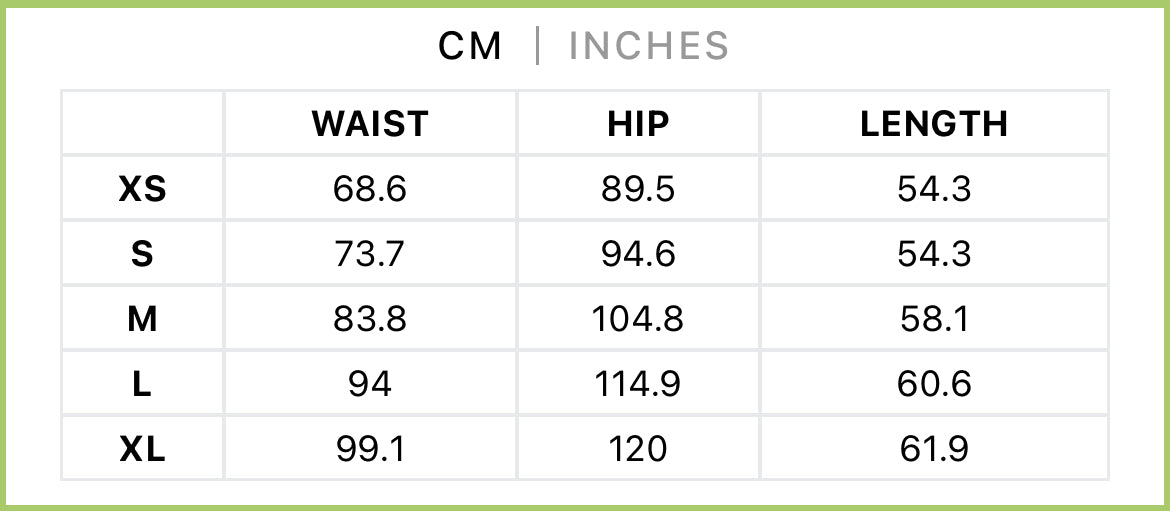Click the M length value 58.1

click(934, 320)
